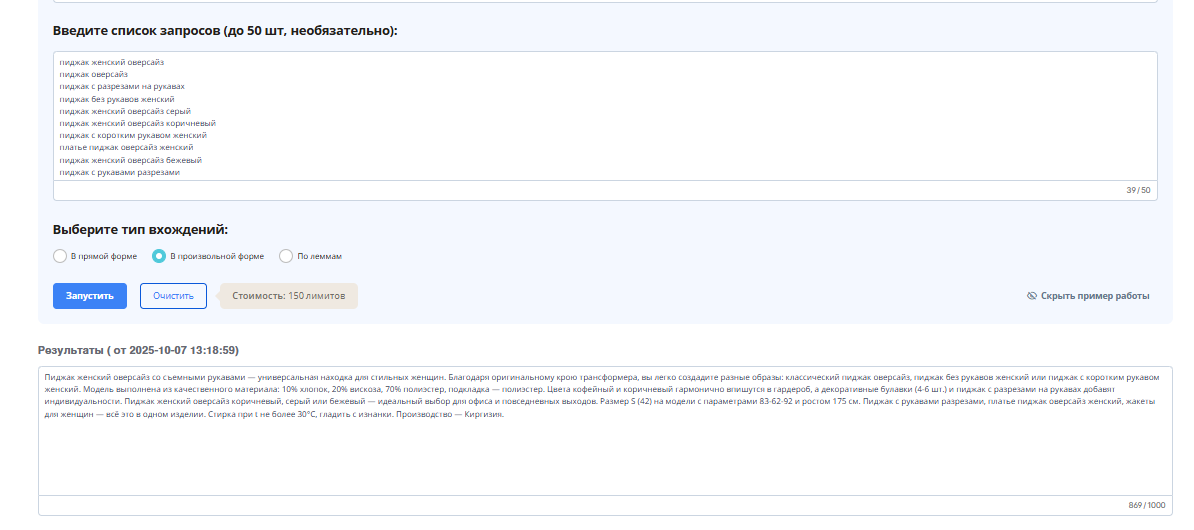1194x530 pixels.
Task: Click the first query line пиджак женский оверсайз
Action: click(111, 62)
